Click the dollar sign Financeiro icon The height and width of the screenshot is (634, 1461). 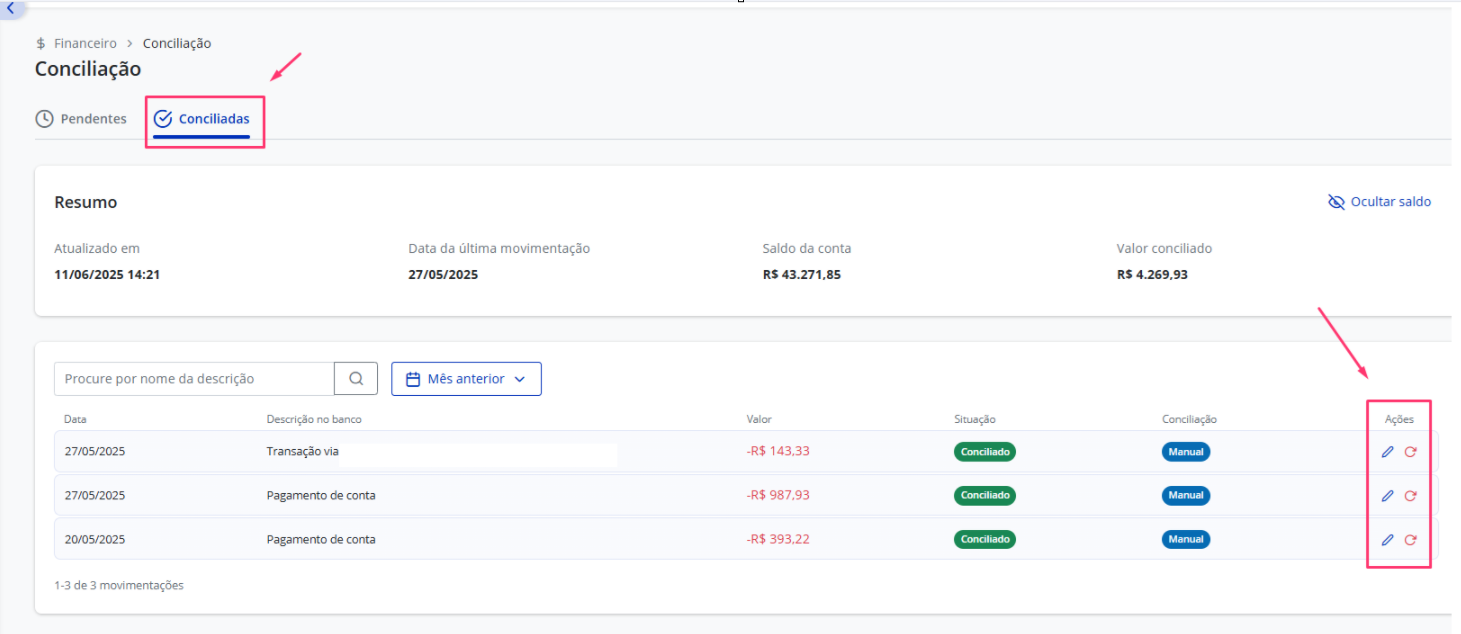point(40,44)
